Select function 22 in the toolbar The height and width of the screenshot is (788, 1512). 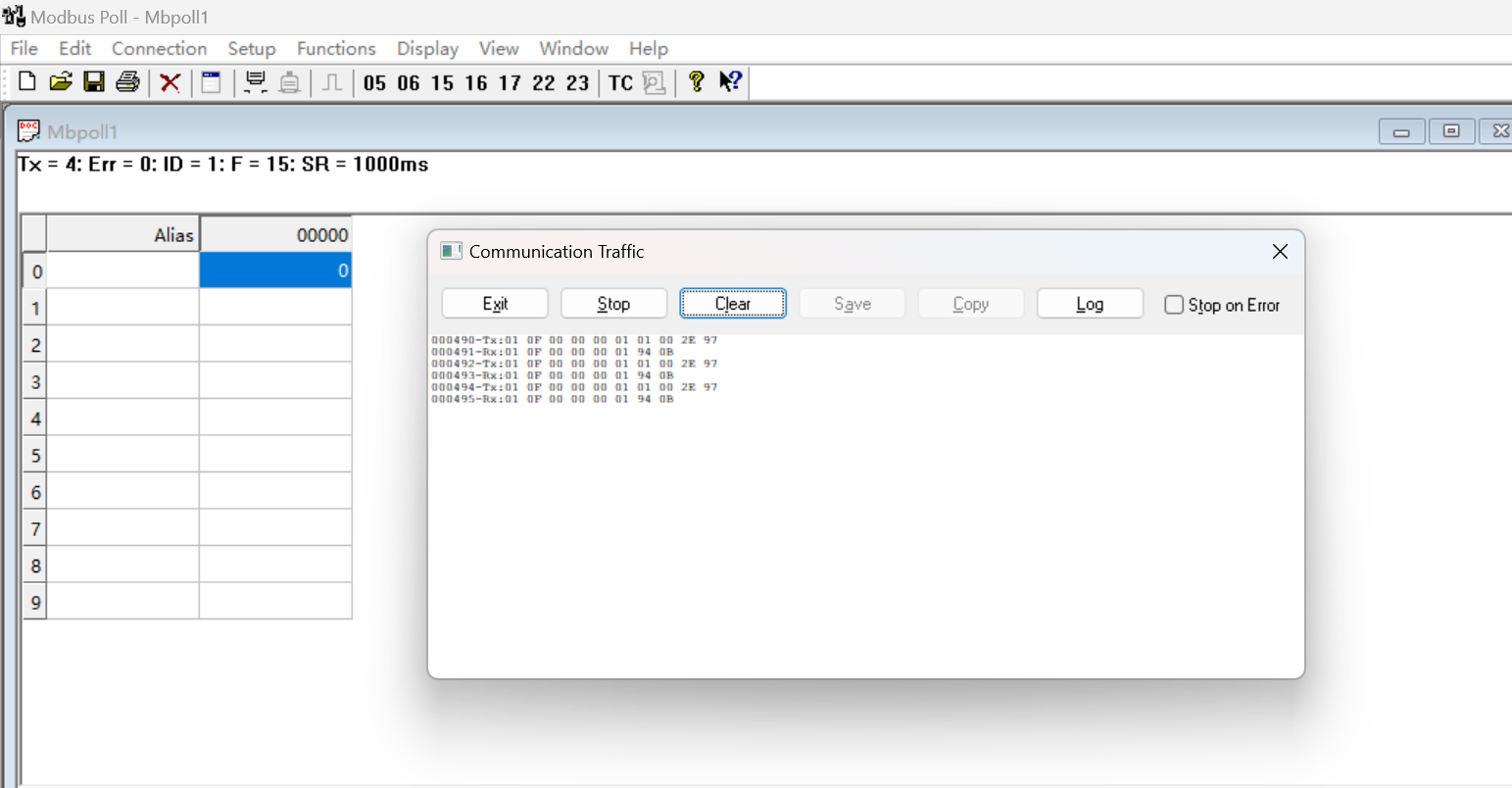point(544,83)
